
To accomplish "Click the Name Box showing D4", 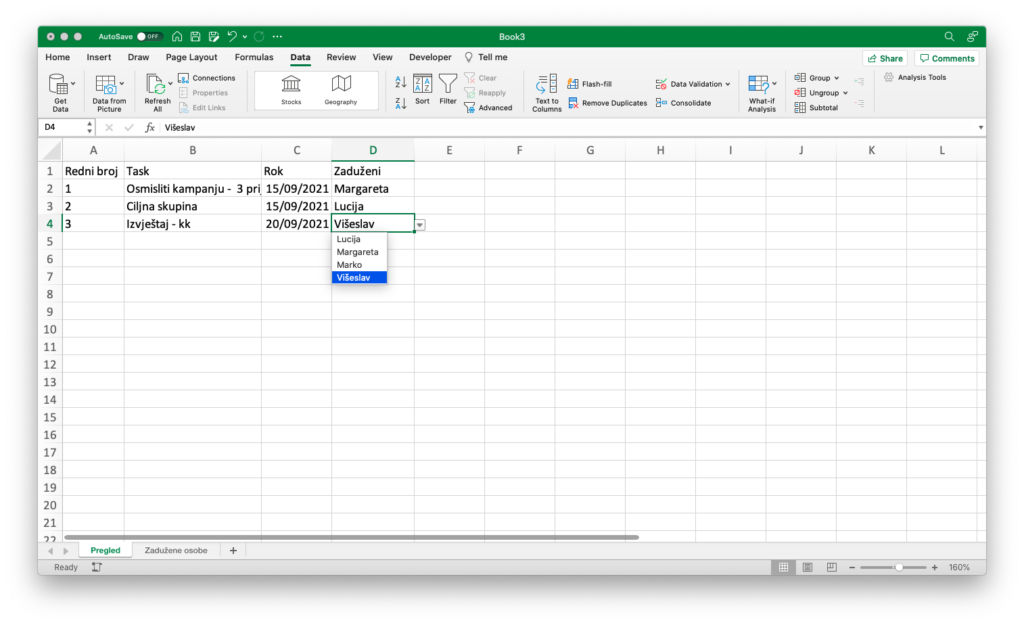I will point(61,128).
